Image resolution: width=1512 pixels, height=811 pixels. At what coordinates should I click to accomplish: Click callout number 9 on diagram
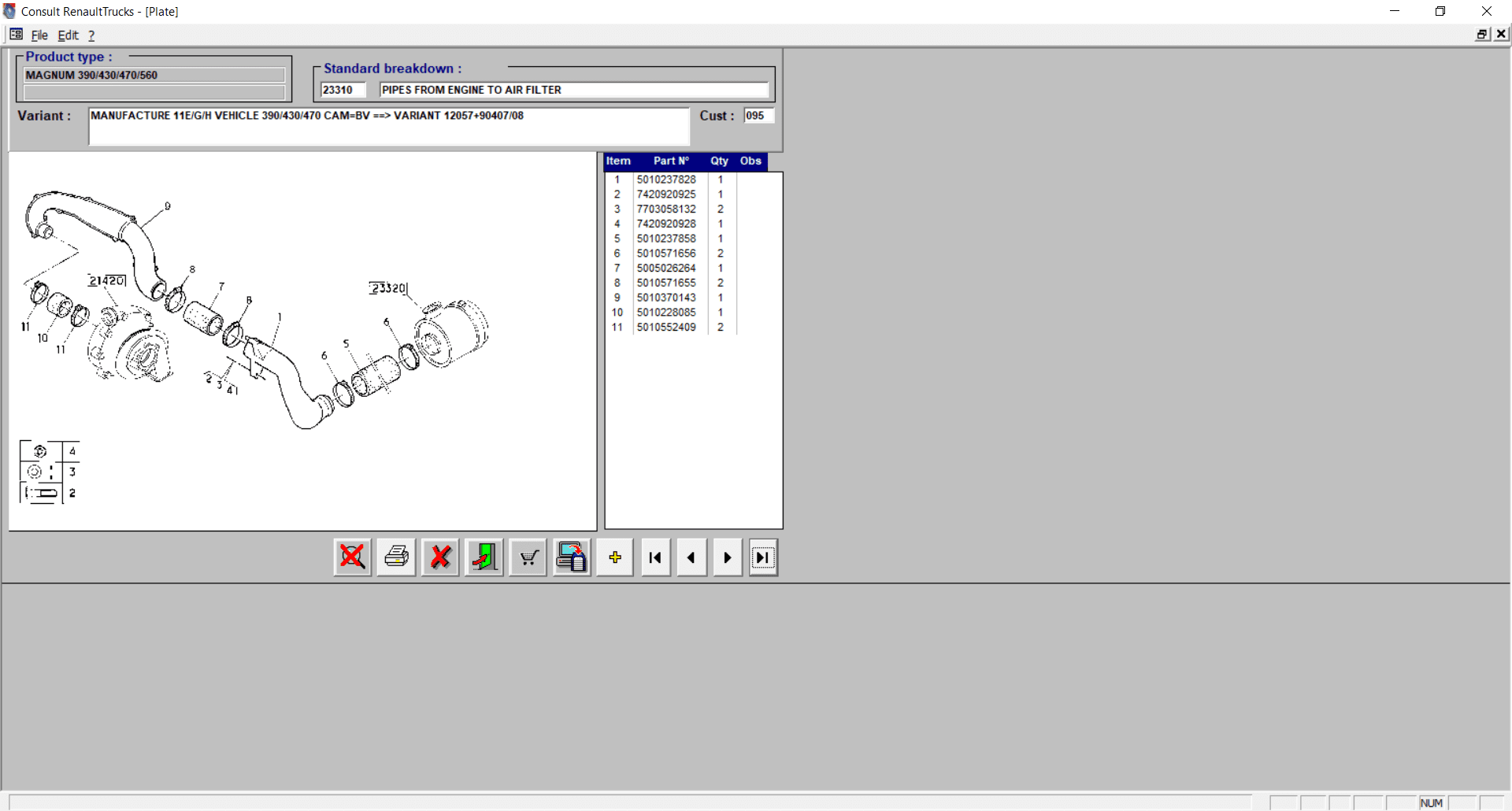(168, 206)
